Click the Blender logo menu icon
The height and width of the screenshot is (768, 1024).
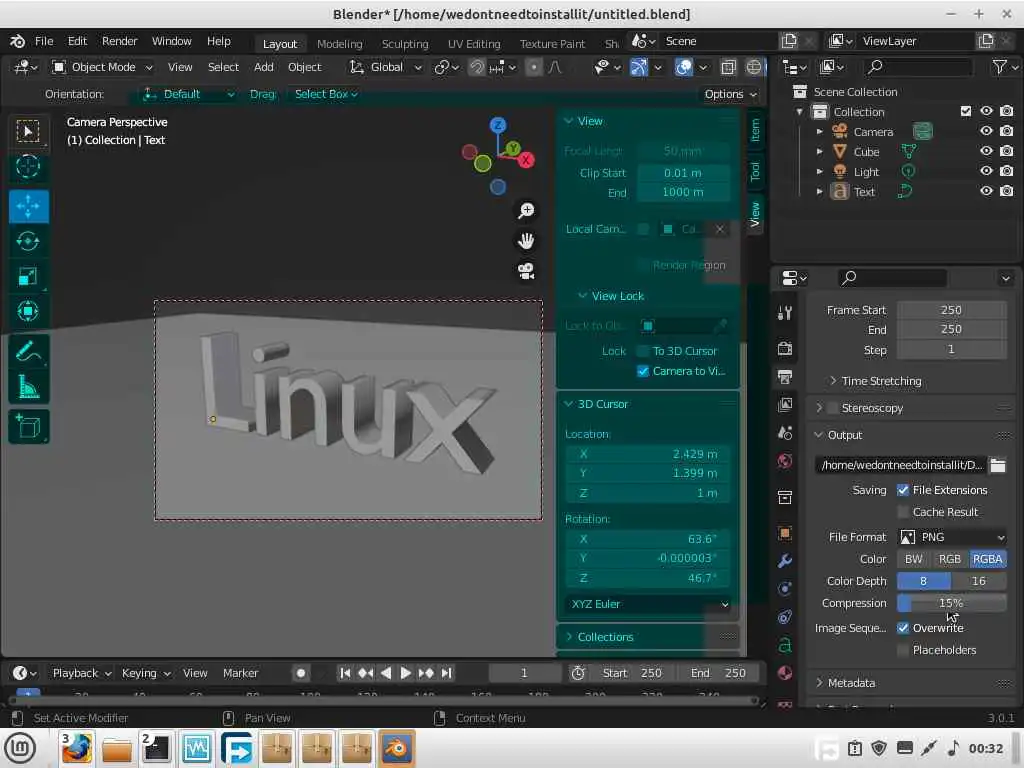click(18, 41)
